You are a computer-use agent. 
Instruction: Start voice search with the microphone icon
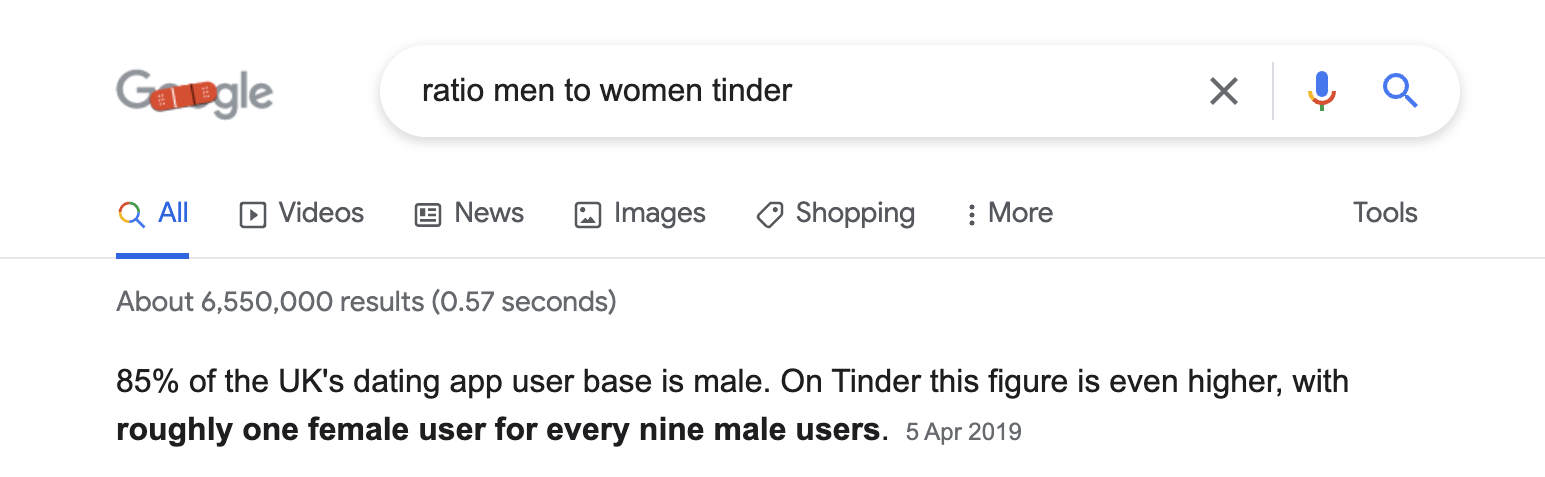(x=1321, y=91)
